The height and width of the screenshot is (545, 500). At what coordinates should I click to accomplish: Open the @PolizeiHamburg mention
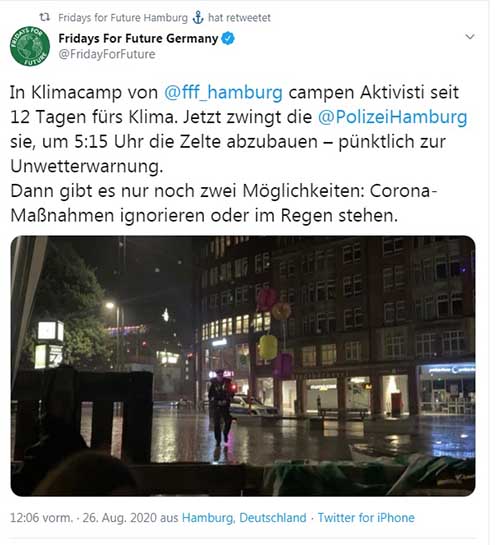[392, 117]
